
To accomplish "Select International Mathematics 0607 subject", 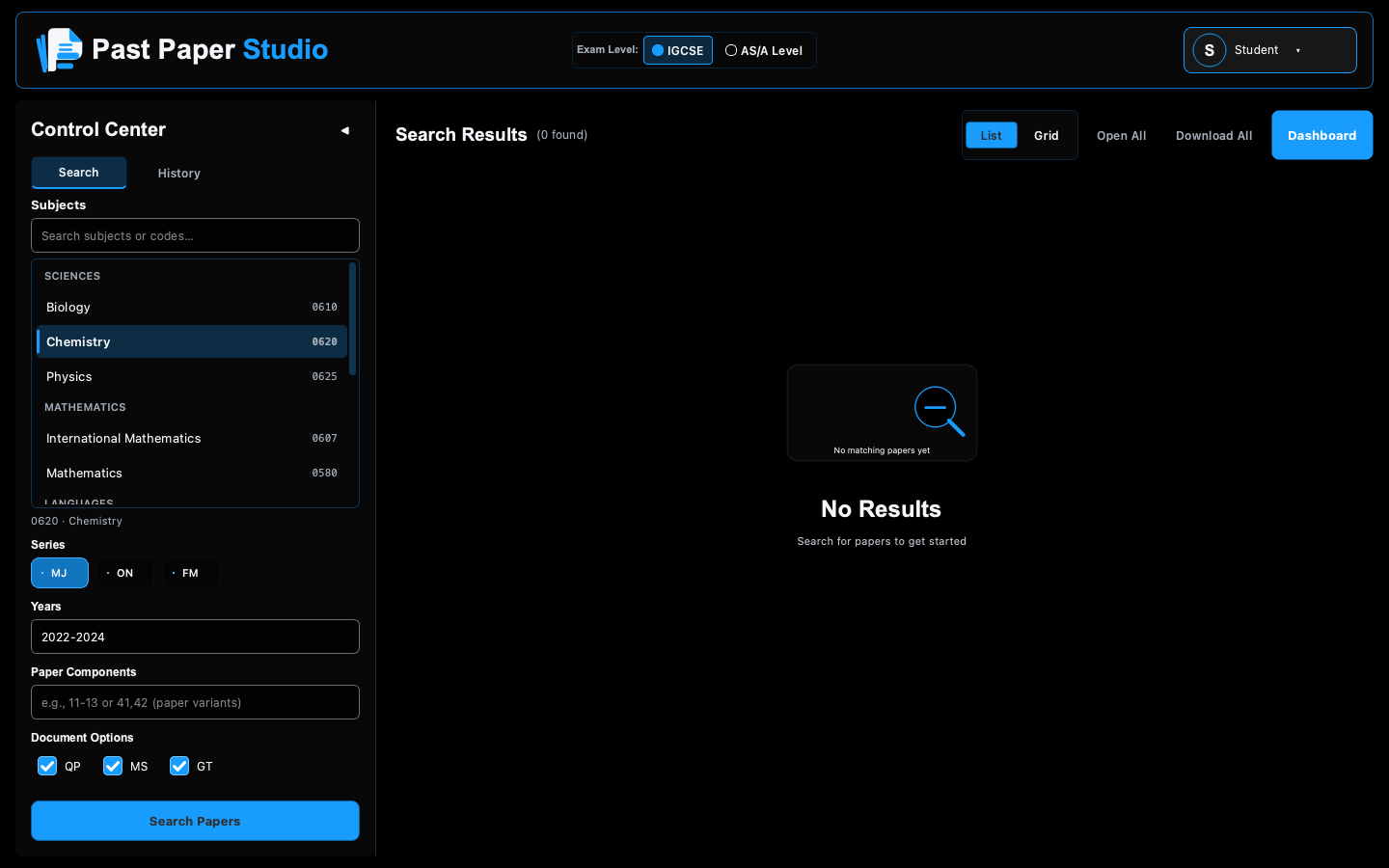I will (192, 439).
